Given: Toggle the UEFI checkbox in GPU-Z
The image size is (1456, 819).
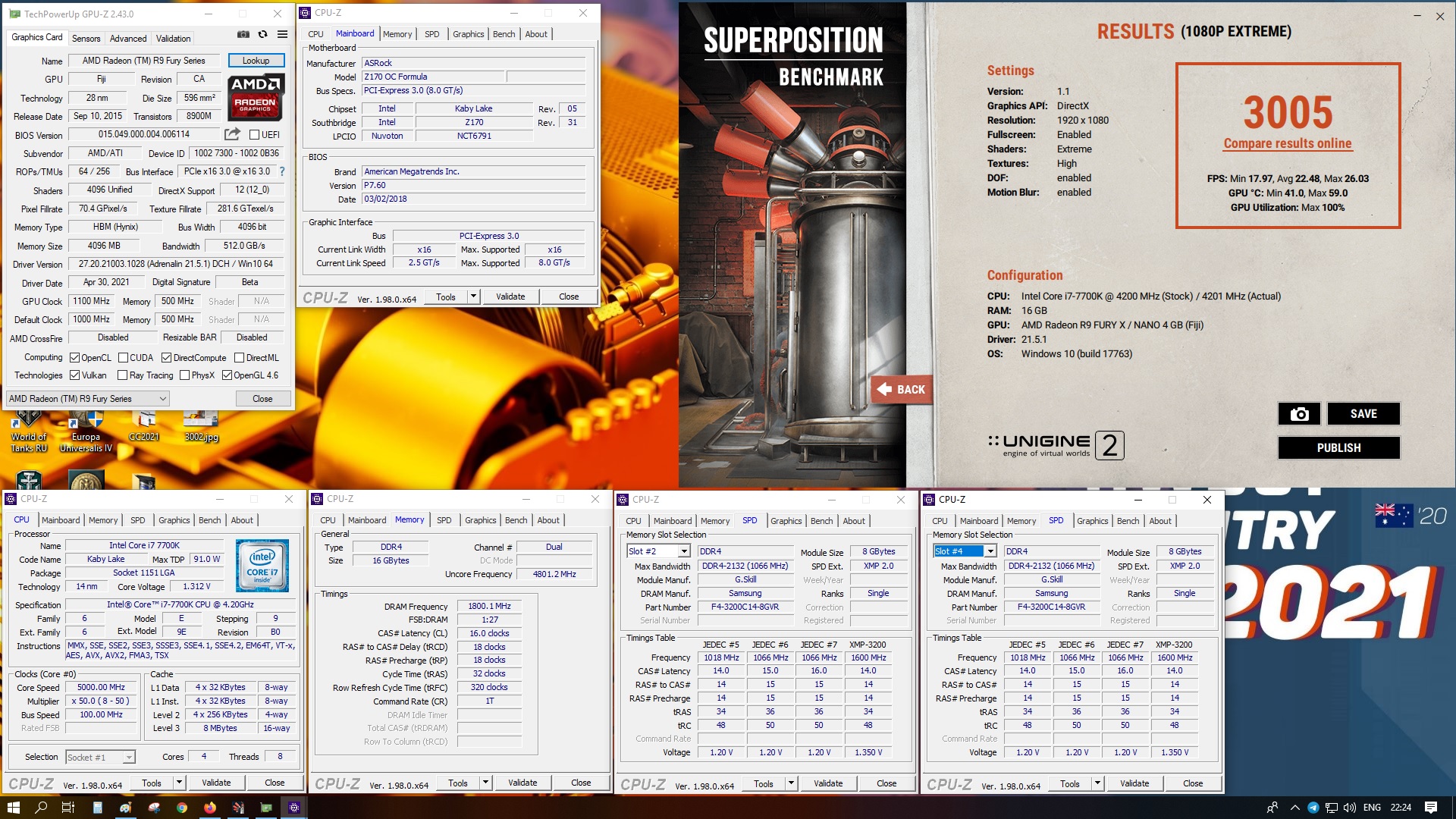Looking at the screenshot, I should [x=254, y=135].
